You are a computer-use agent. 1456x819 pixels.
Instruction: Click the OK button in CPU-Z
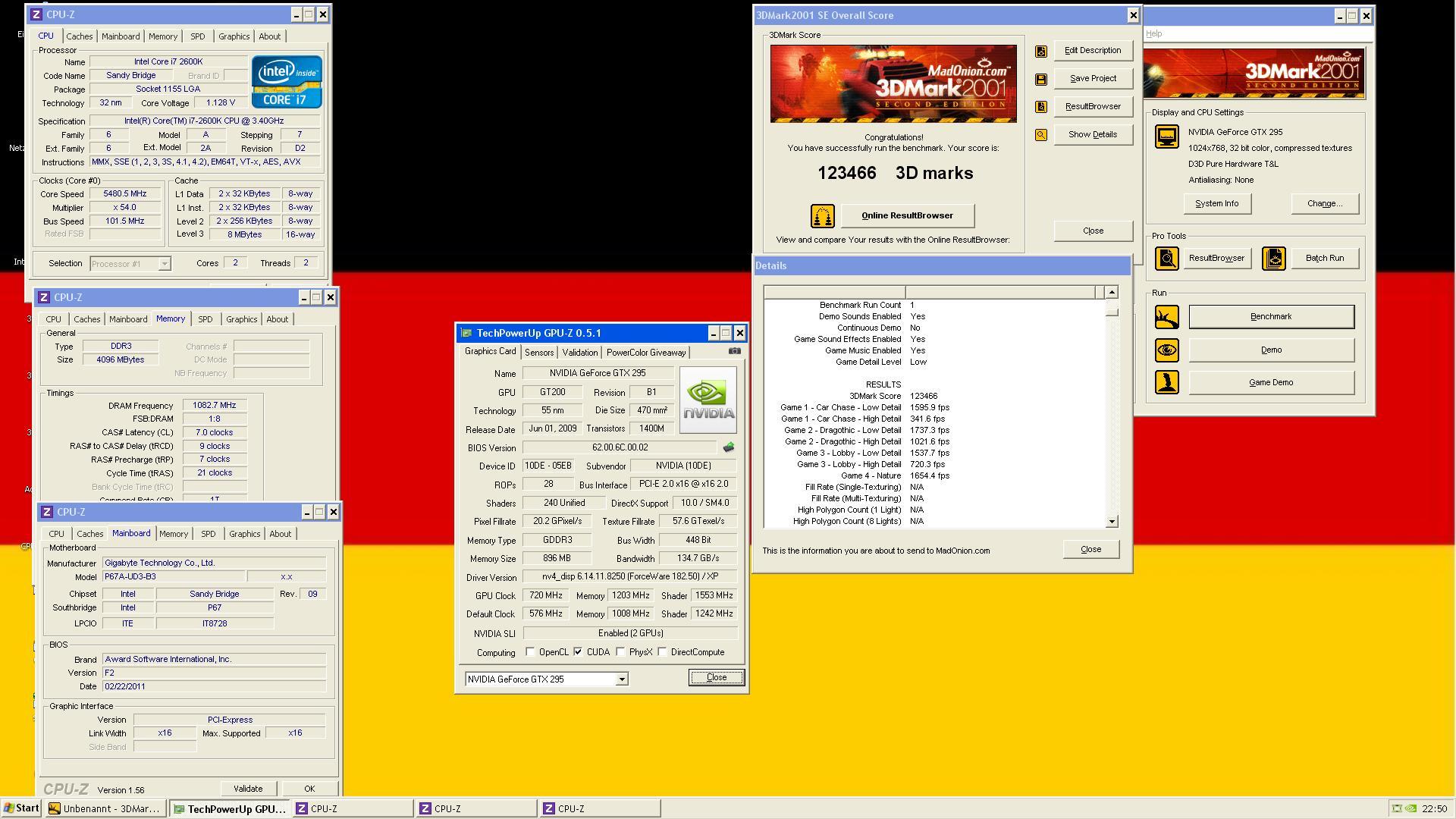pos(309,789)
